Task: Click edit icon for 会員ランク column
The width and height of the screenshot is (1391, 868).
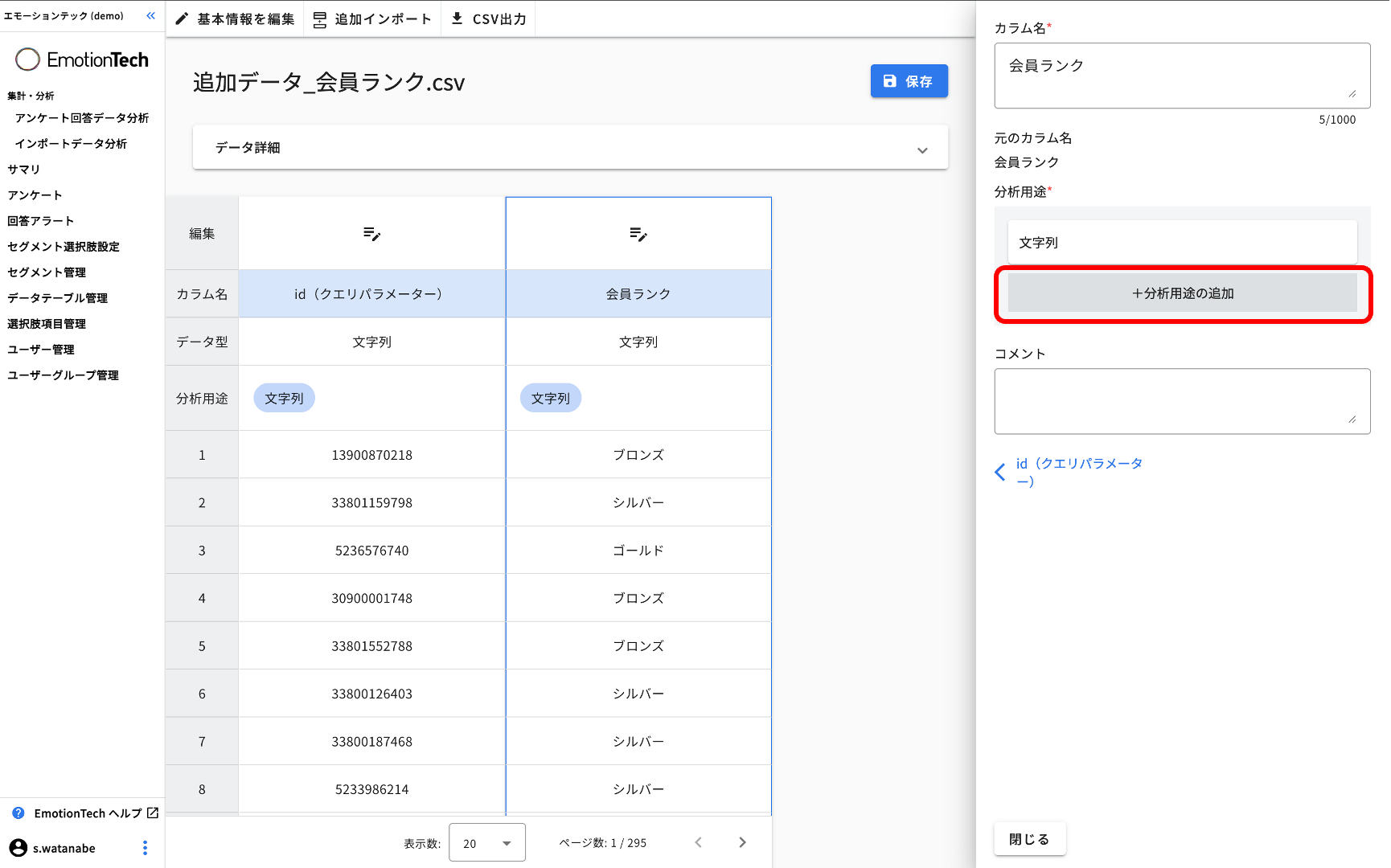Action: click(x=638, y=235)
